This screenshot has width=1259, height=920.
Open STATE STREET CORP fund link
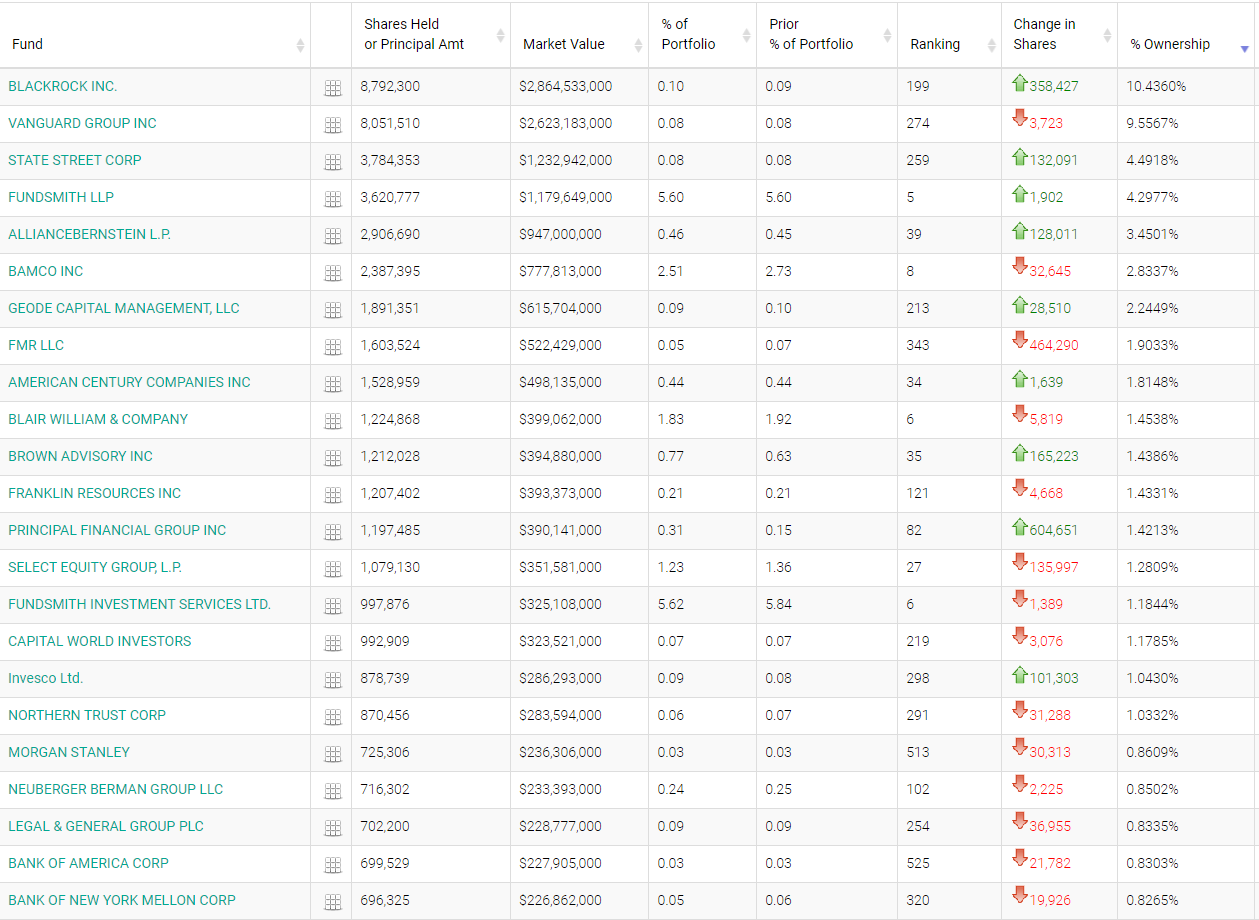click(x=75, y=160)
